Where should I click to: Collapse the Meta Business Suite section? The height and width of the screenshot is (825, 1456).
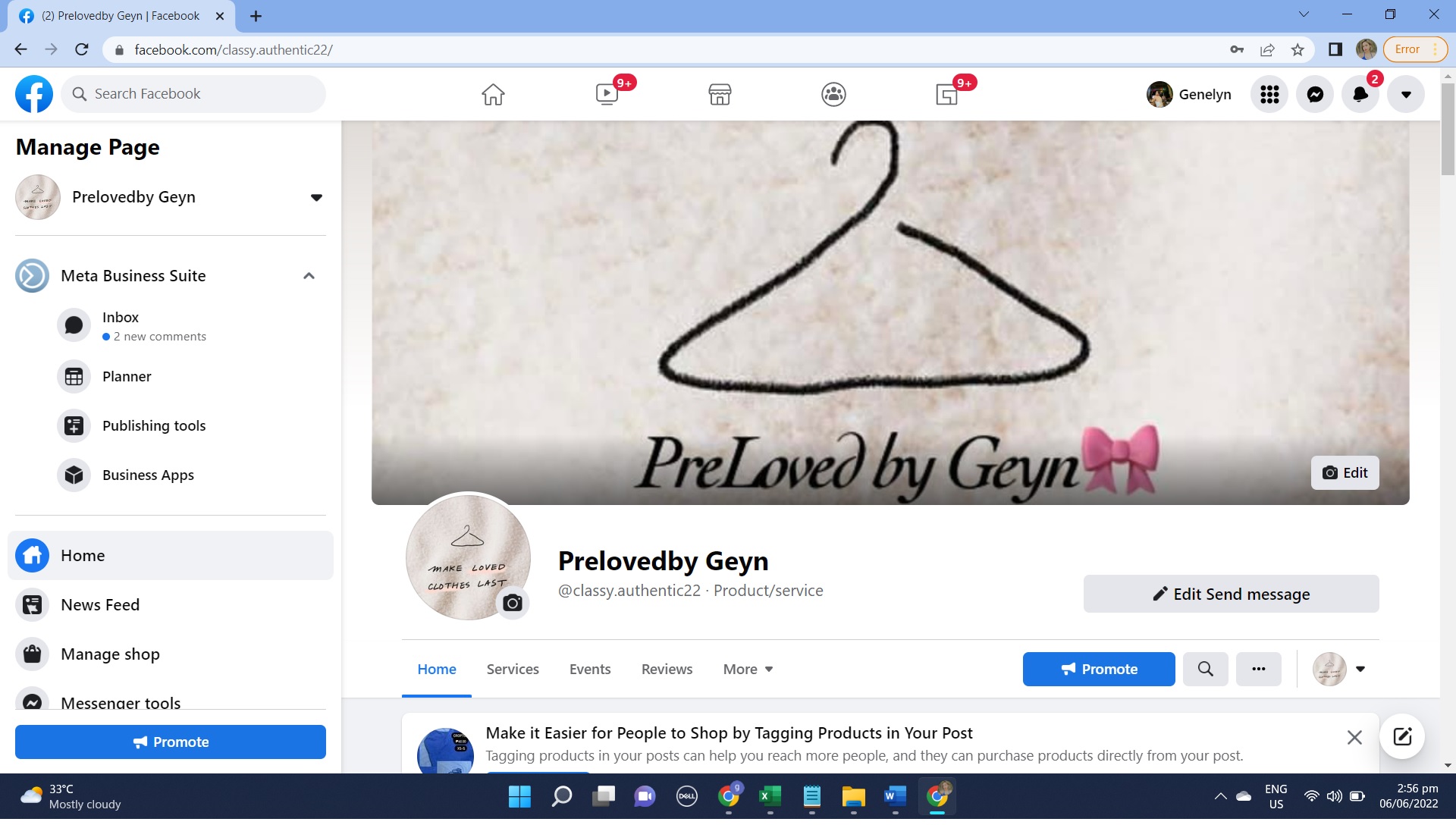309,276
